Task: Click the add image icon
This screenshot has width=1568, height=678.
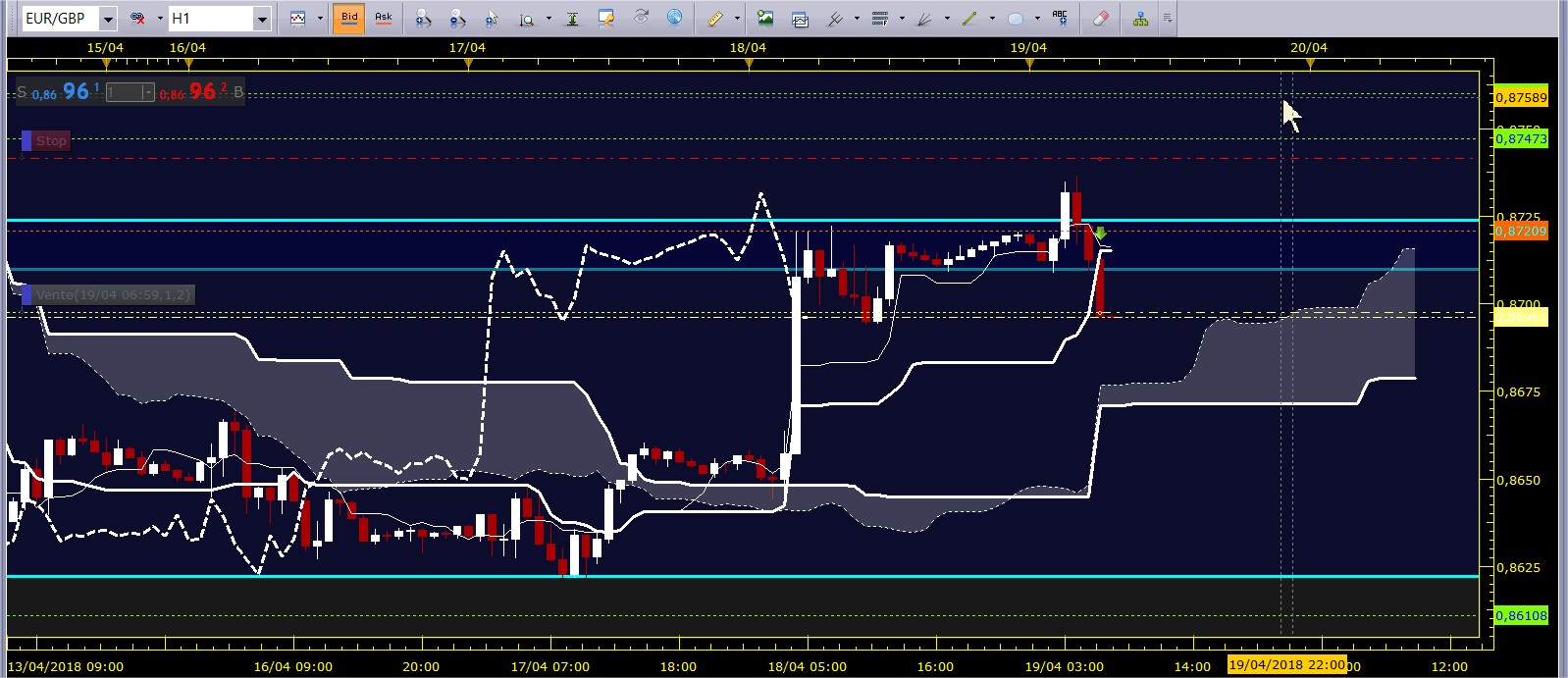Action: 765,18
